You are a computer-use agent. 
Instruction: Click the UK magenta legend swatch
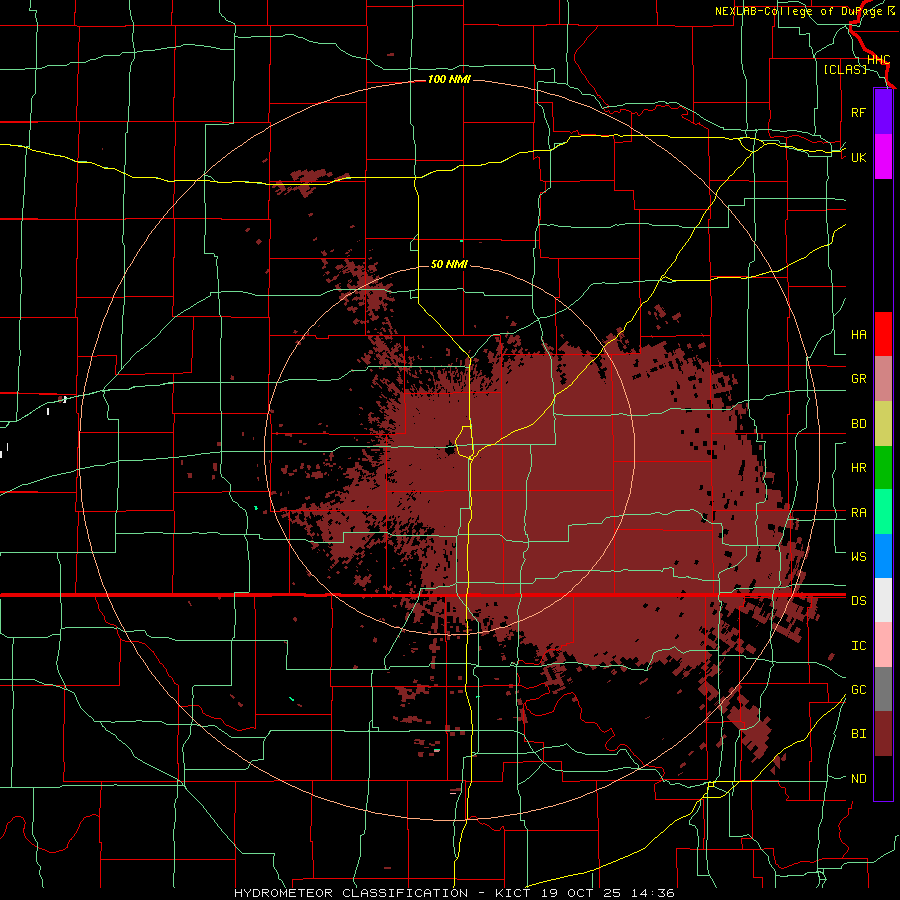pyautogui.click(x=883, y=157)
